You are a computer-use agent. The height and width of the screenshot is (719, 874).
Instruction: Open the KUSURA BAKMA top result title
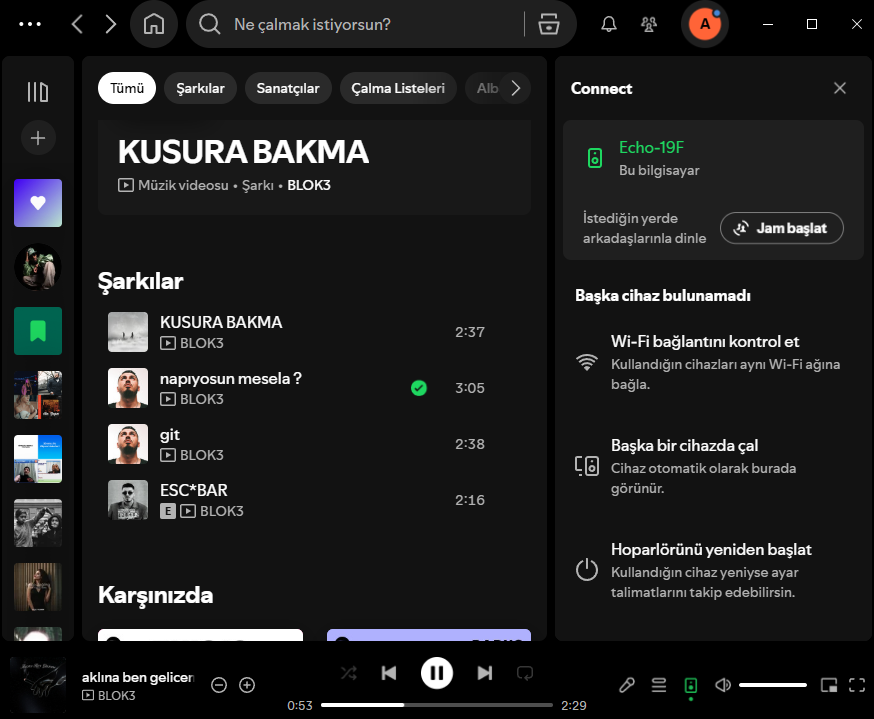(243, 152)
